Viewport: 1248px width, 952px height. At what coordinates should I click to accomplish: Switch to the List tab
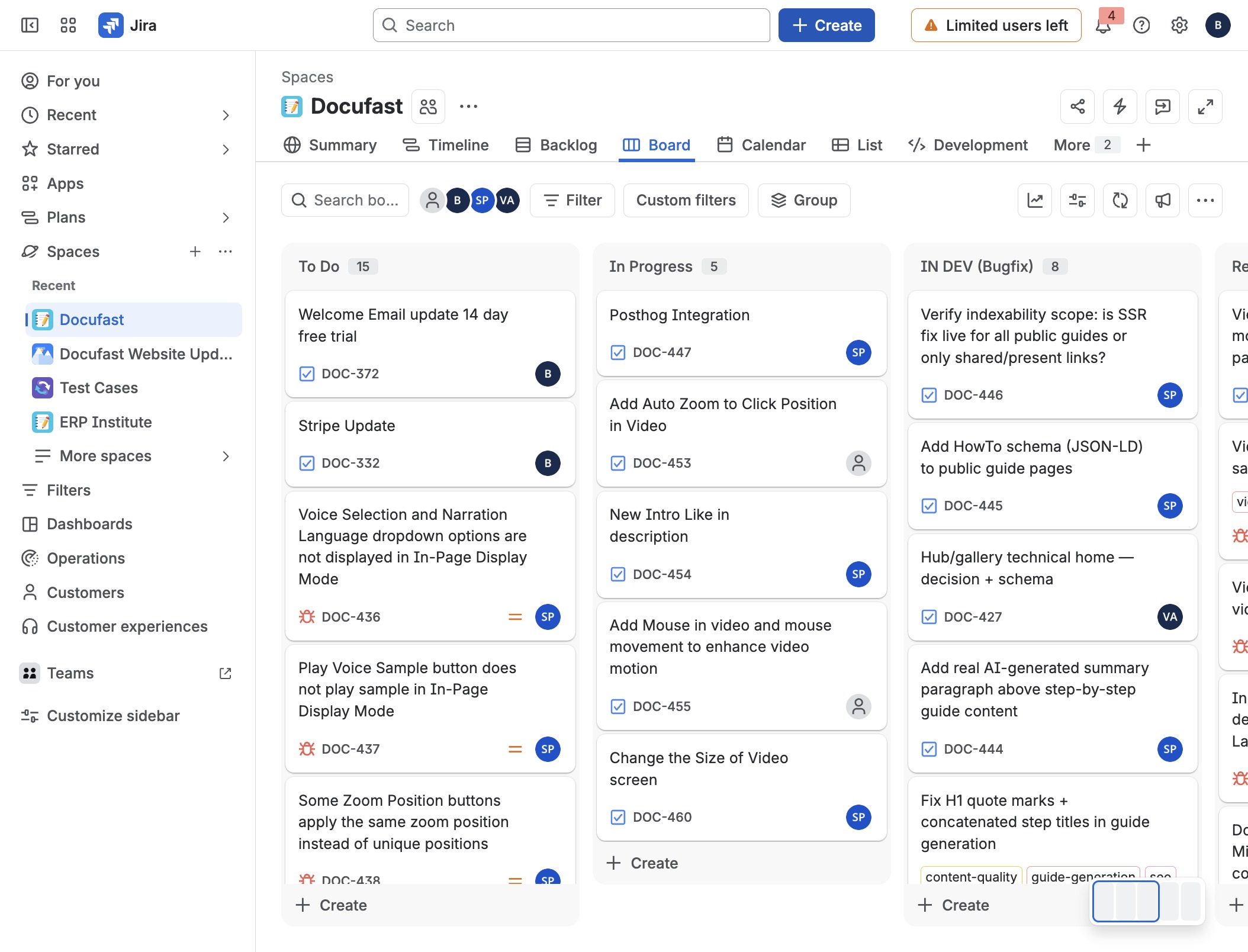pyautogui.click(x=857, y=145)
